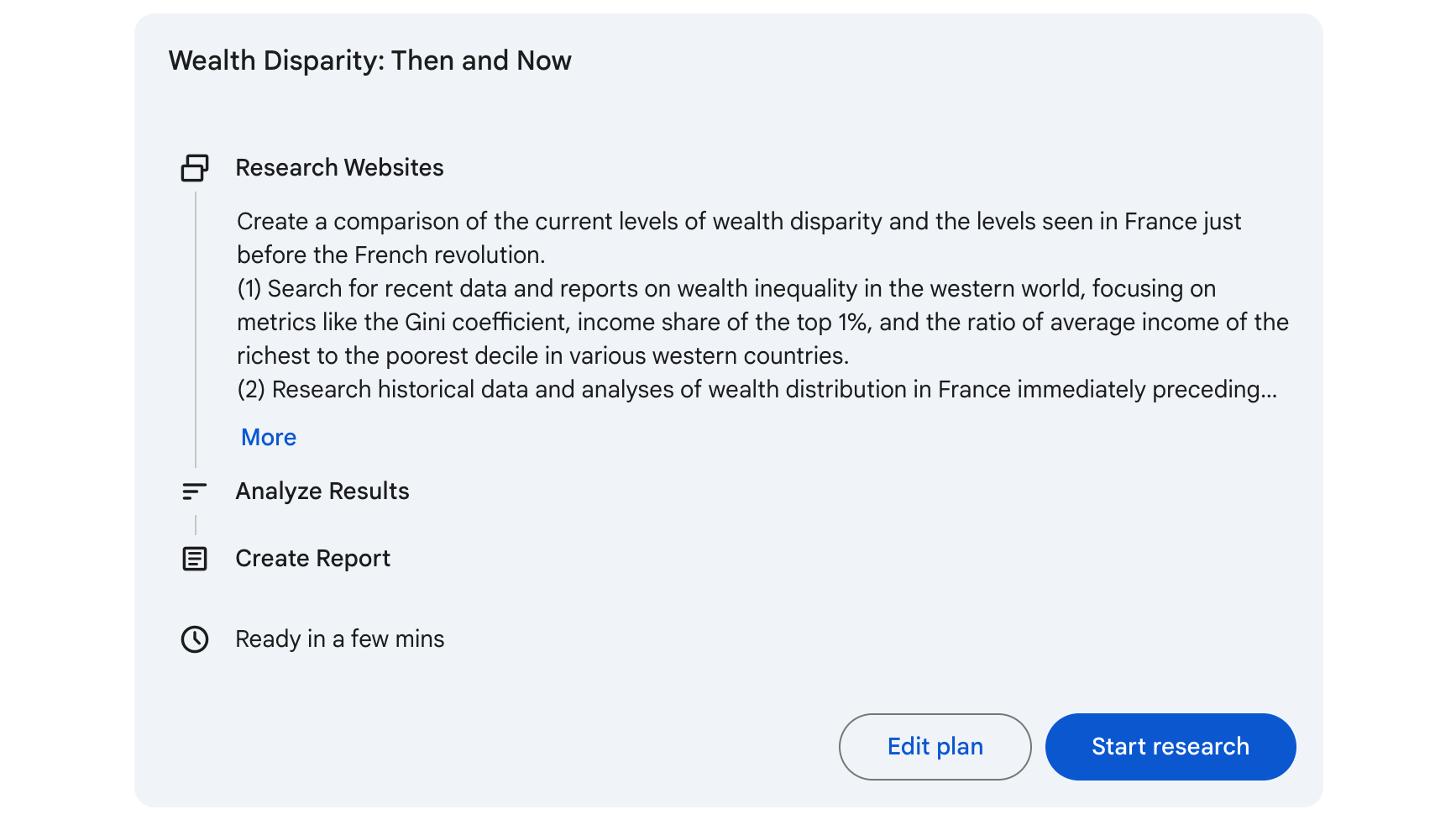Click the Ready in a few mins text
Image resolution: width=1456 pixels, height=820 pixels.
339,639
